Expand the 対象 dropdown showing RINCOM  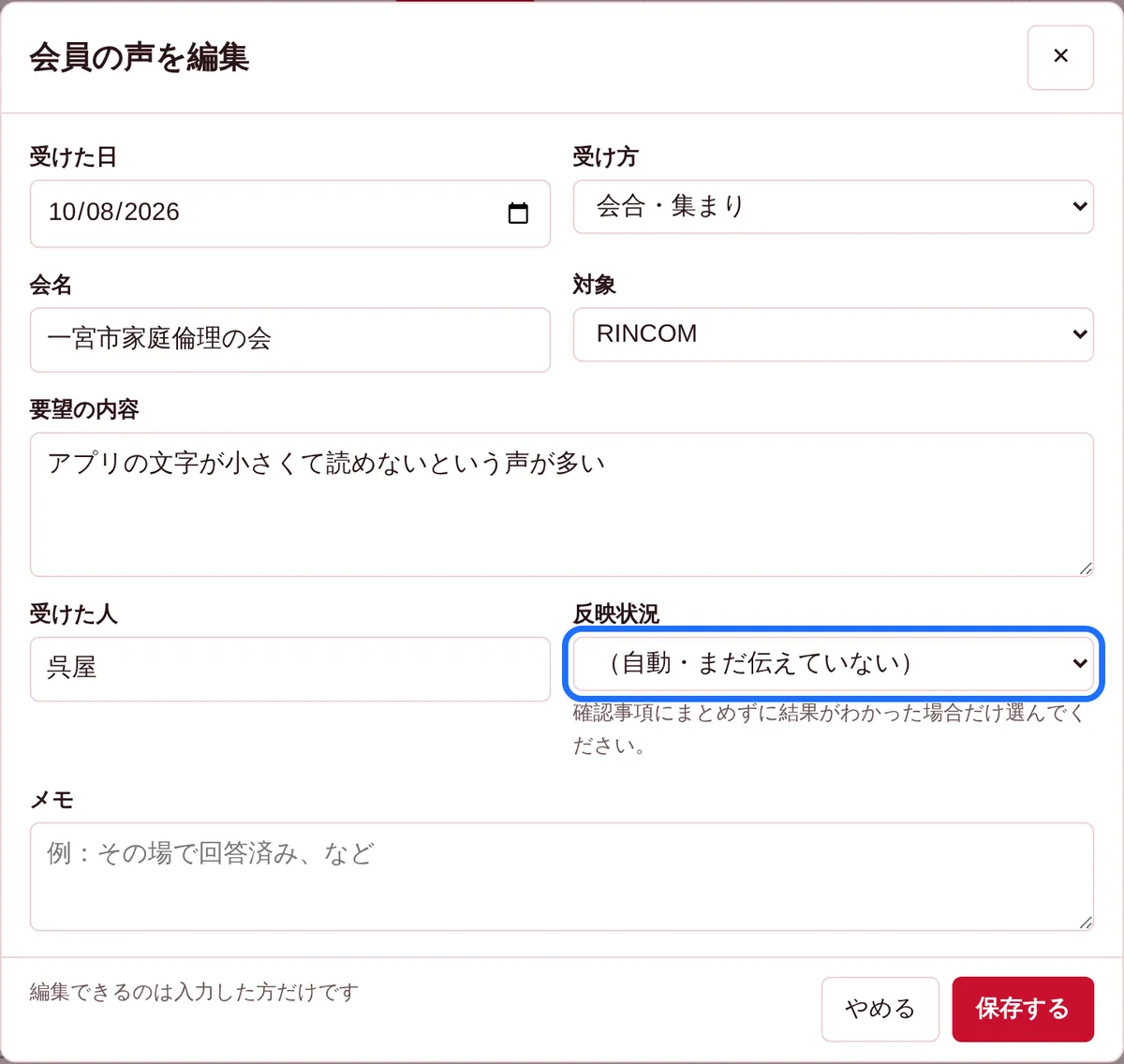tap(834, 334)
